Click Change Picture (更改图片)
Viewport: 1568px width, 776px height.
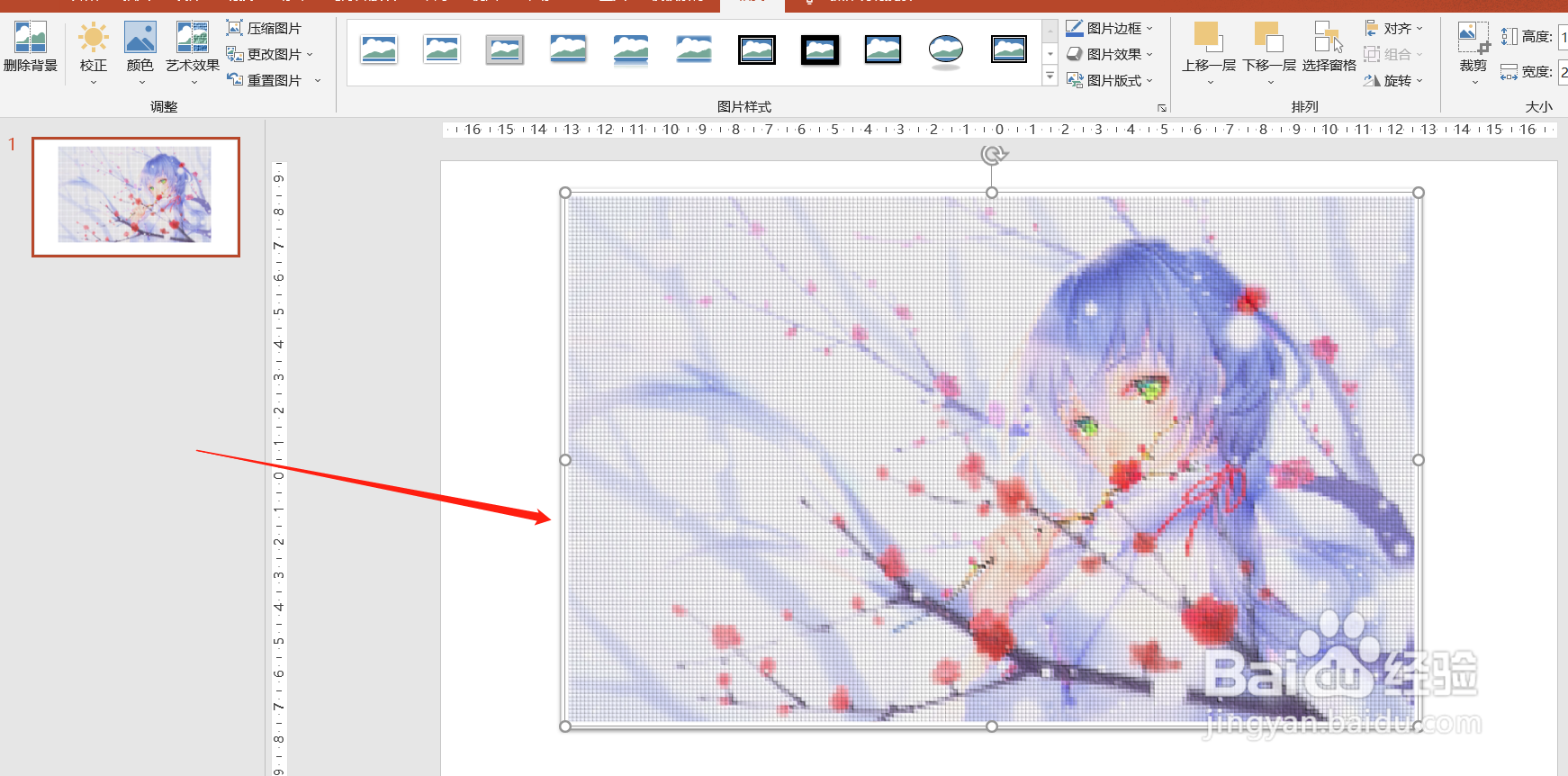click(x=264, y=55)
